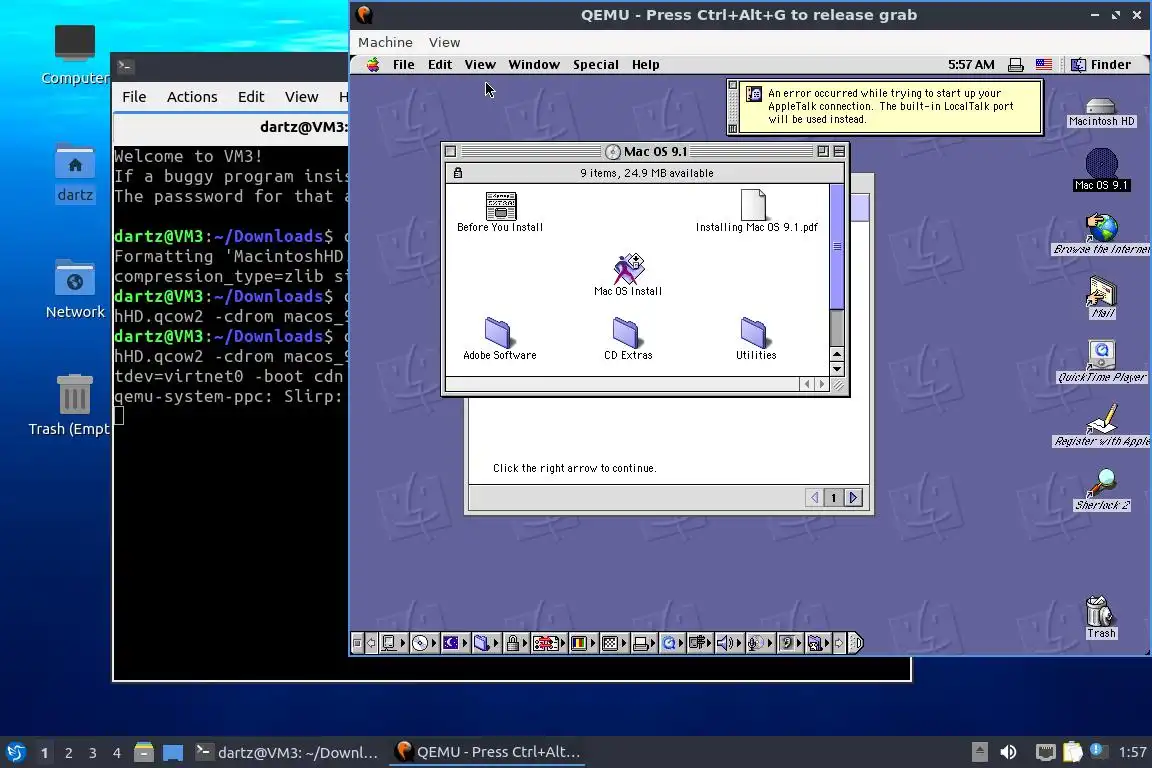Click the taskbar volume speaker icon
Viewport: 1152px width, 768px height.
click(x=1009, y=752)
